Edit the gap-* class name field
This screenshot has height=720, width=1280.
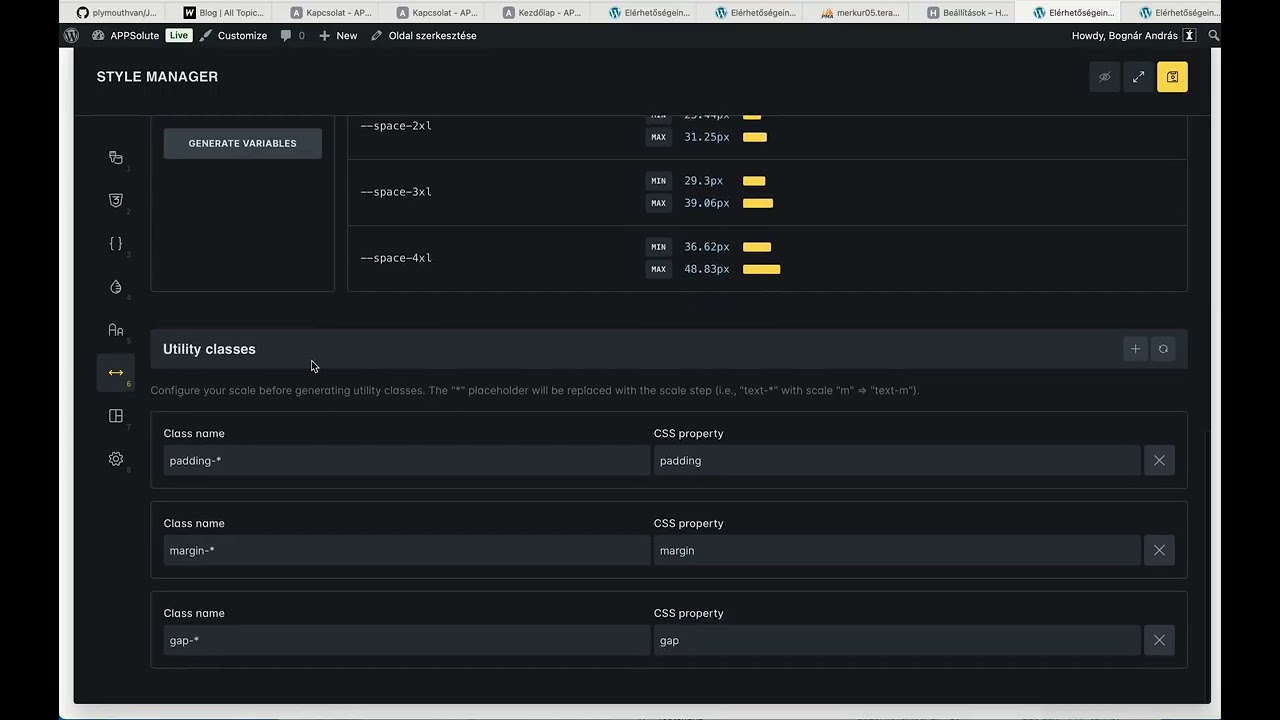[407, 641]
